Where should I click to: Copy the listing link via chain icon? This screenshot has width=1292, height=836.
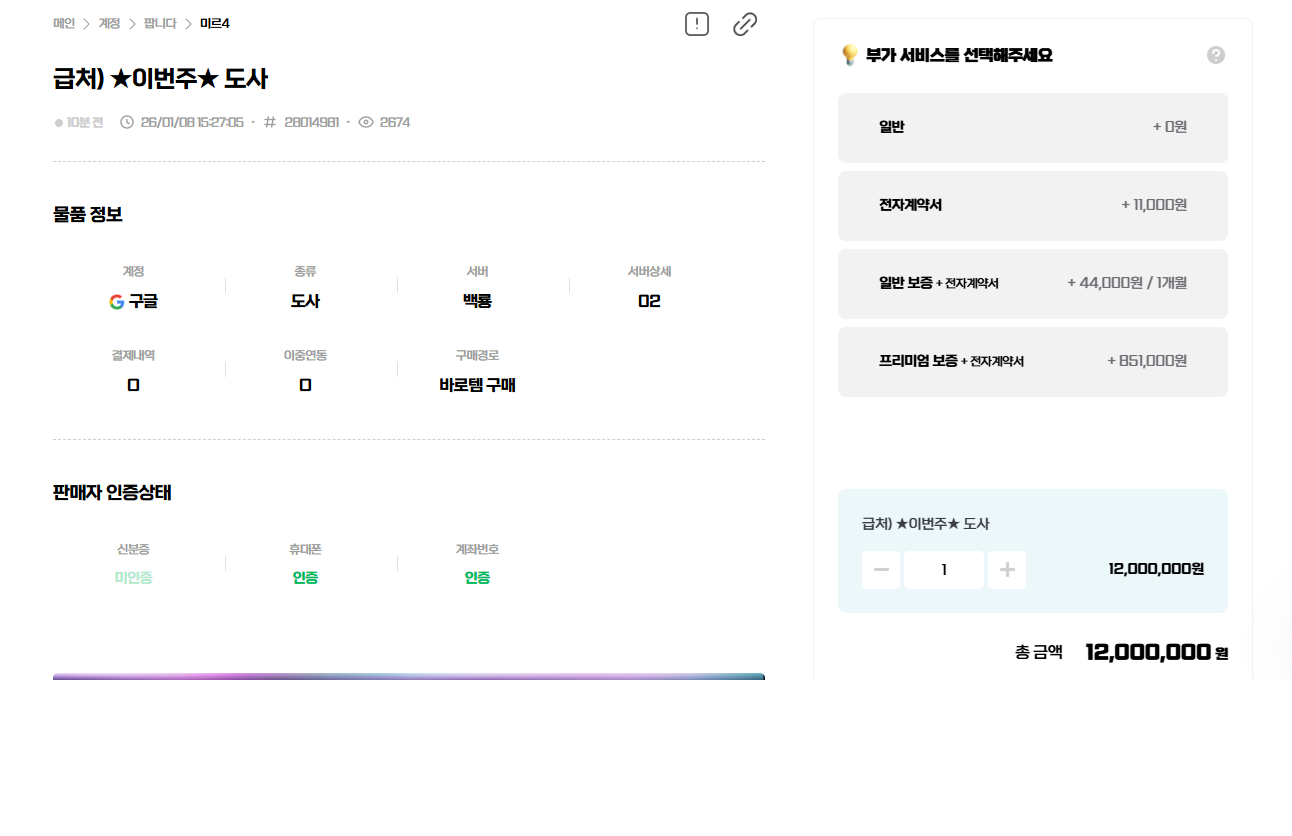click(745, 24)
